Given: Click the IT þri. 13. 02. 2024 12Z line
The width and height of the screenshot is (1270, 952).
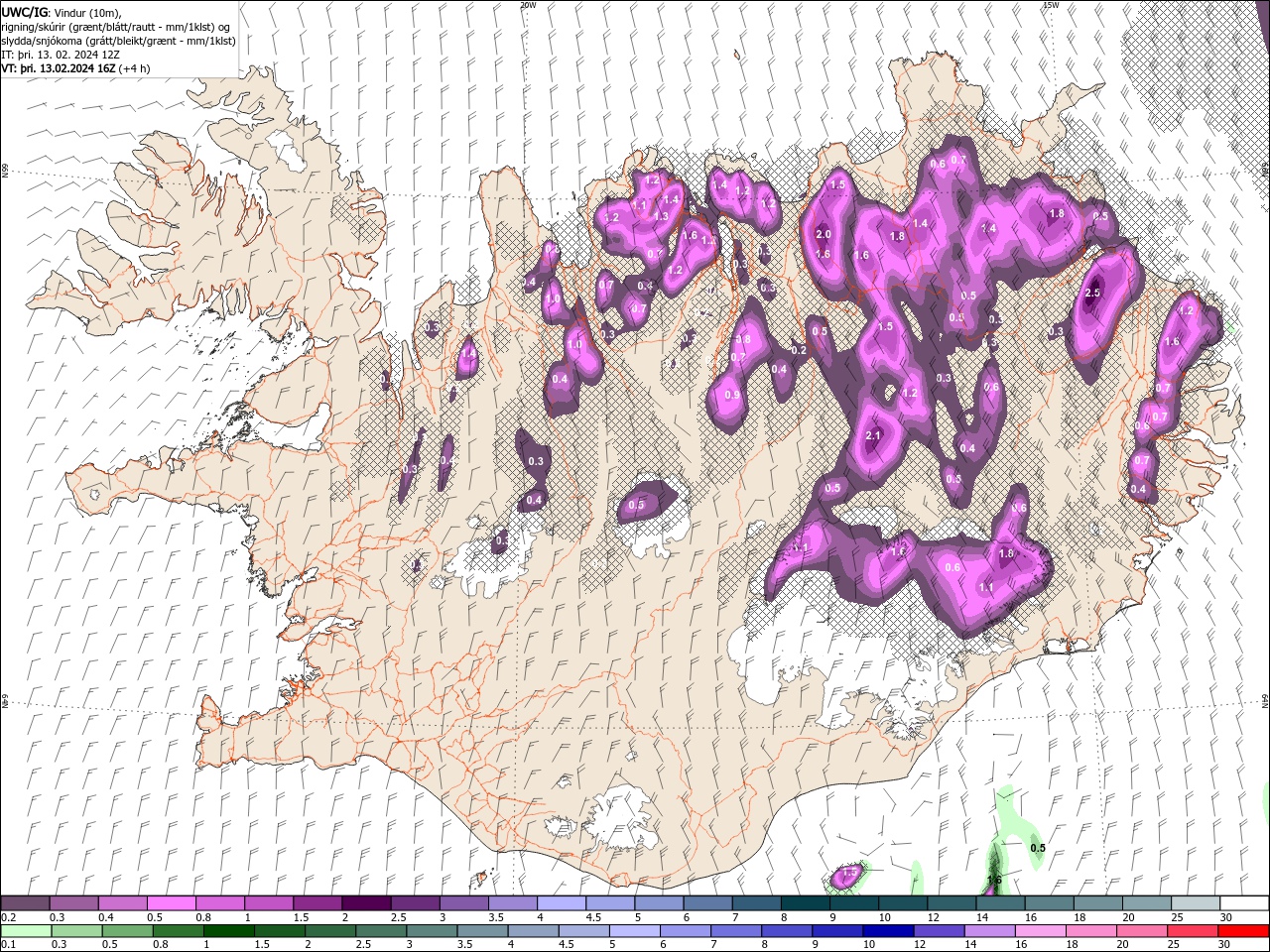Looking at the screenshot, I should (61, 54).
